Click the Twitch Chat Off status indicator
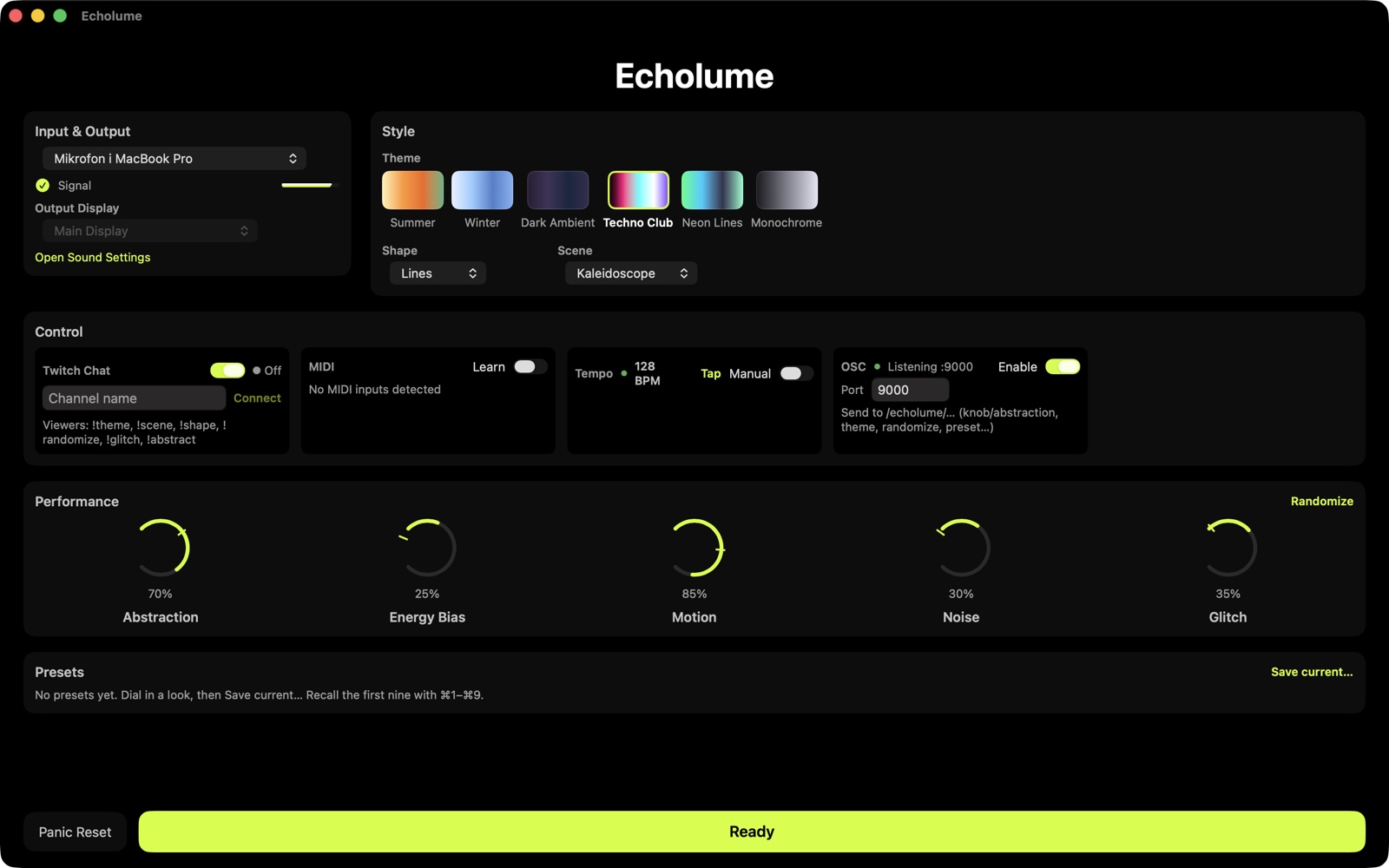This screenshot has height=868, width=1389. [267, 371]
